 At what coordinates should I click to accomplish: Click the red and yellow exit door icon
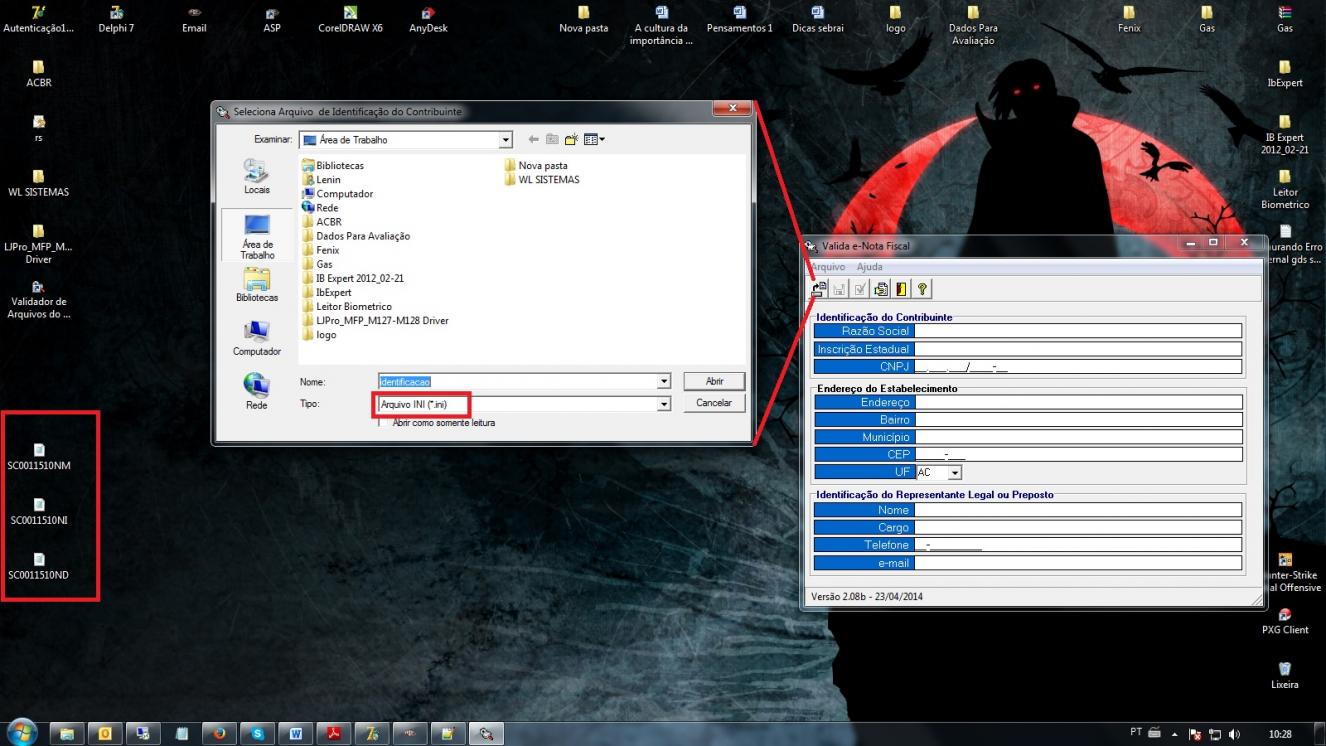click(901, 289)
